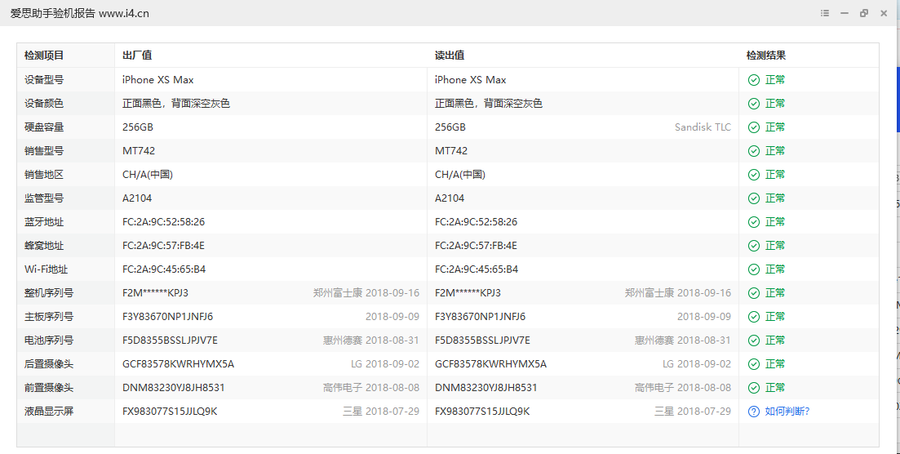Minimize the 爱思助手验机报告 window
This screenshot has width=900, height=454.
[x=844, y=13]
